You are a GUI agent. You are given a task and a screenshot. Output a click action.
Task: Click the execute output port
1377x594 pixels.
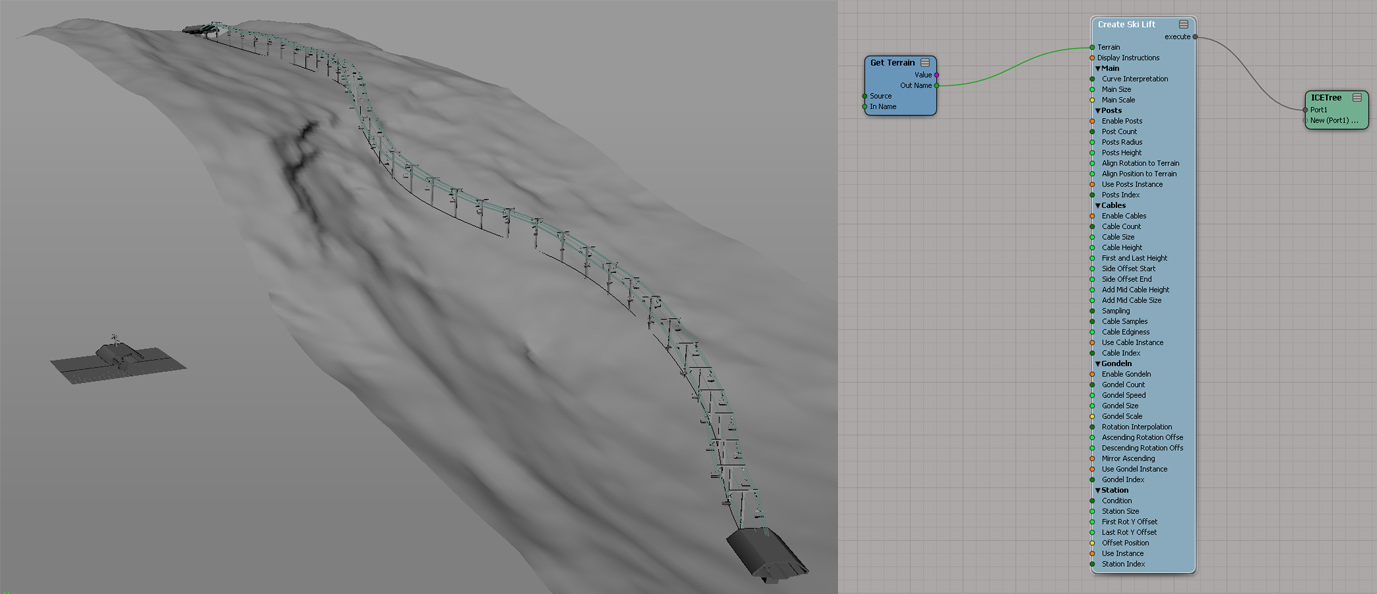tap(1195, 37)
